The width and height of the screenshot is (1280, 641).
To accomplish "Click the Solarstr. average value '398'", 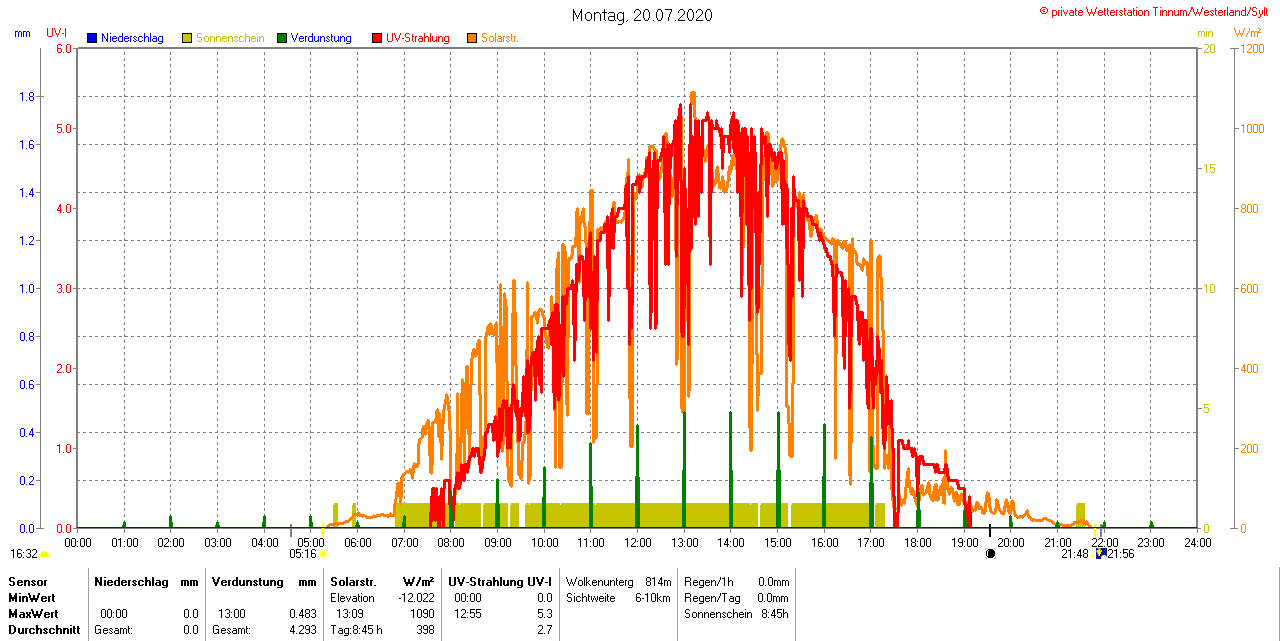I will point(425,630).
